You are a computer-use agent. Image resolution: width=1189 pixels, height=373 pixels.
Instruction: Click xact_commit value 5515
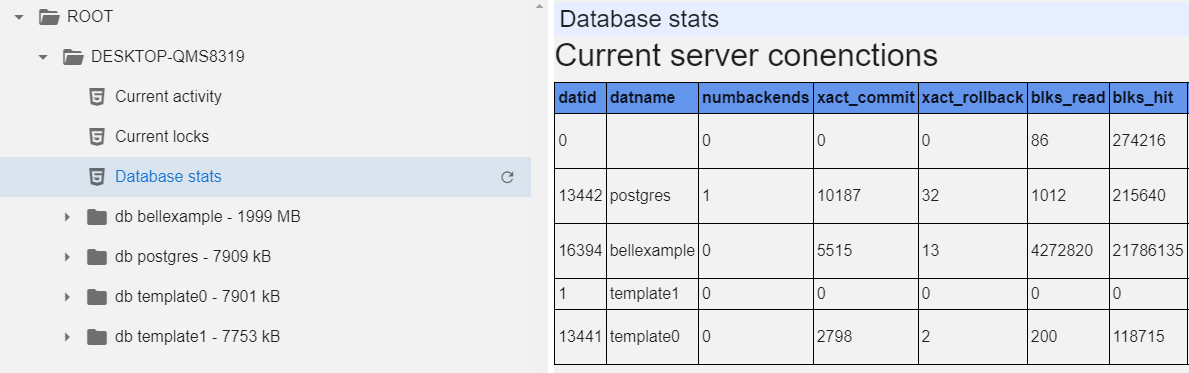pos(866,250)
